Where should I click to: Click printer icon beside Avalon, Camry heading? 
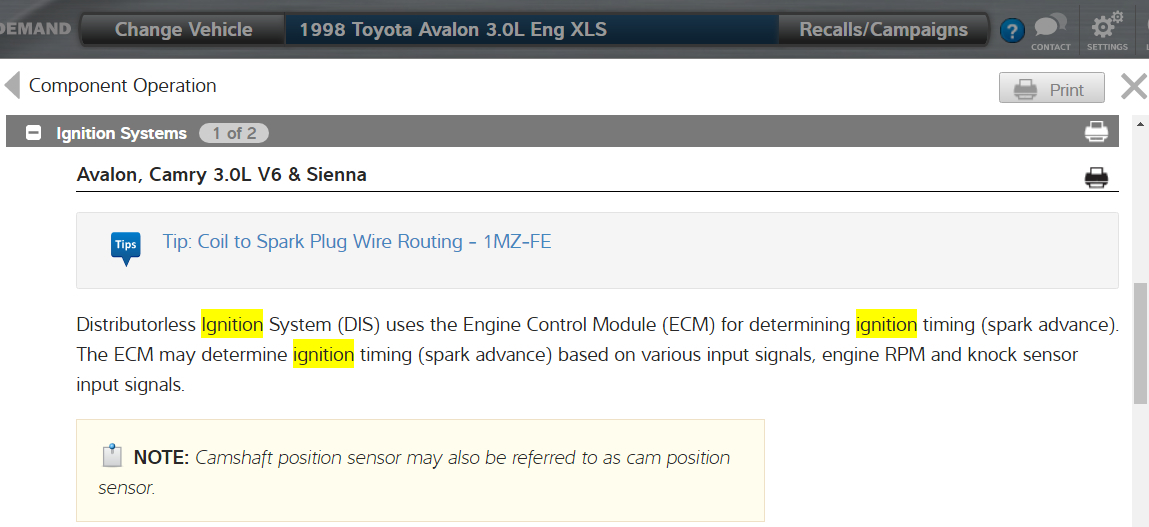click(1096, 178)
